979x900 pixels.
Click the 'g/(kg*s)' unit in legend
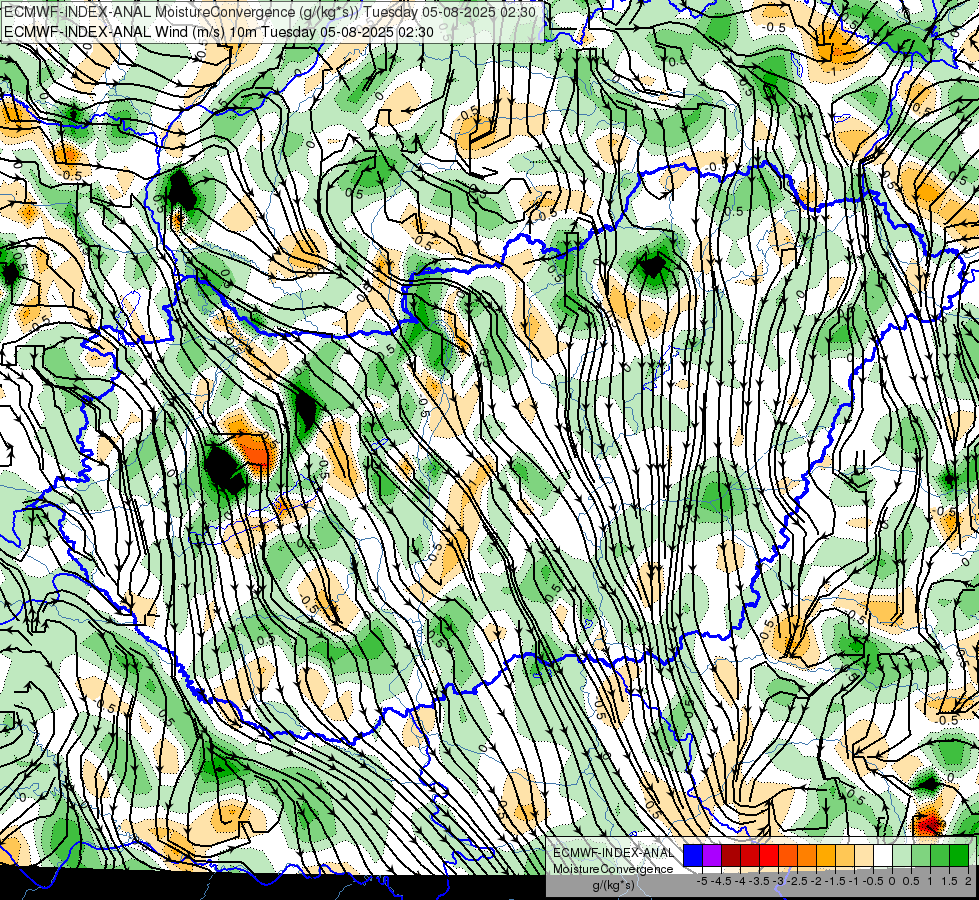coord(613,885)
